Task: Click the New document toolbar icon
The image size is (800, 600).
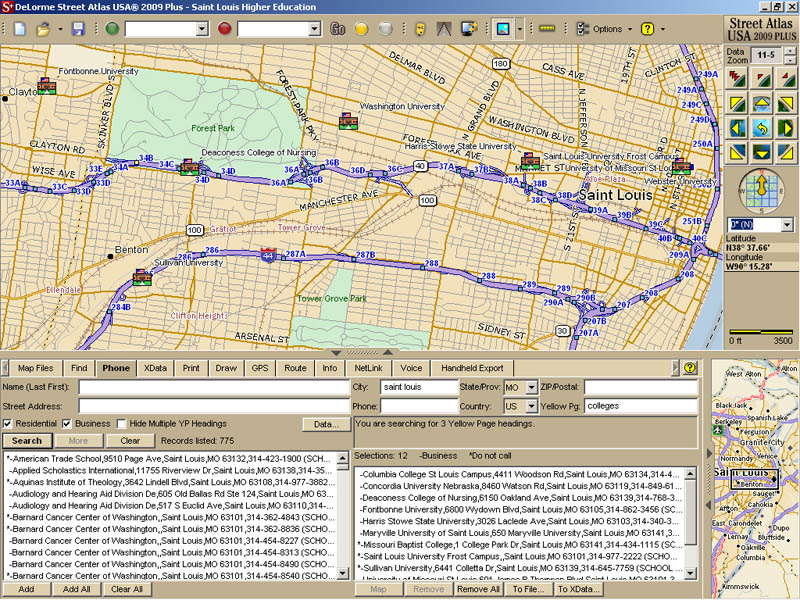Action: click(19, 29)
